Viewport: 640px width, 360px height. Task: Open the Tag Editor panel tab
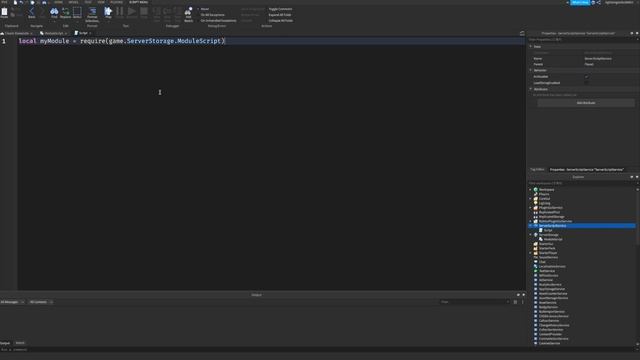[537, 169]
